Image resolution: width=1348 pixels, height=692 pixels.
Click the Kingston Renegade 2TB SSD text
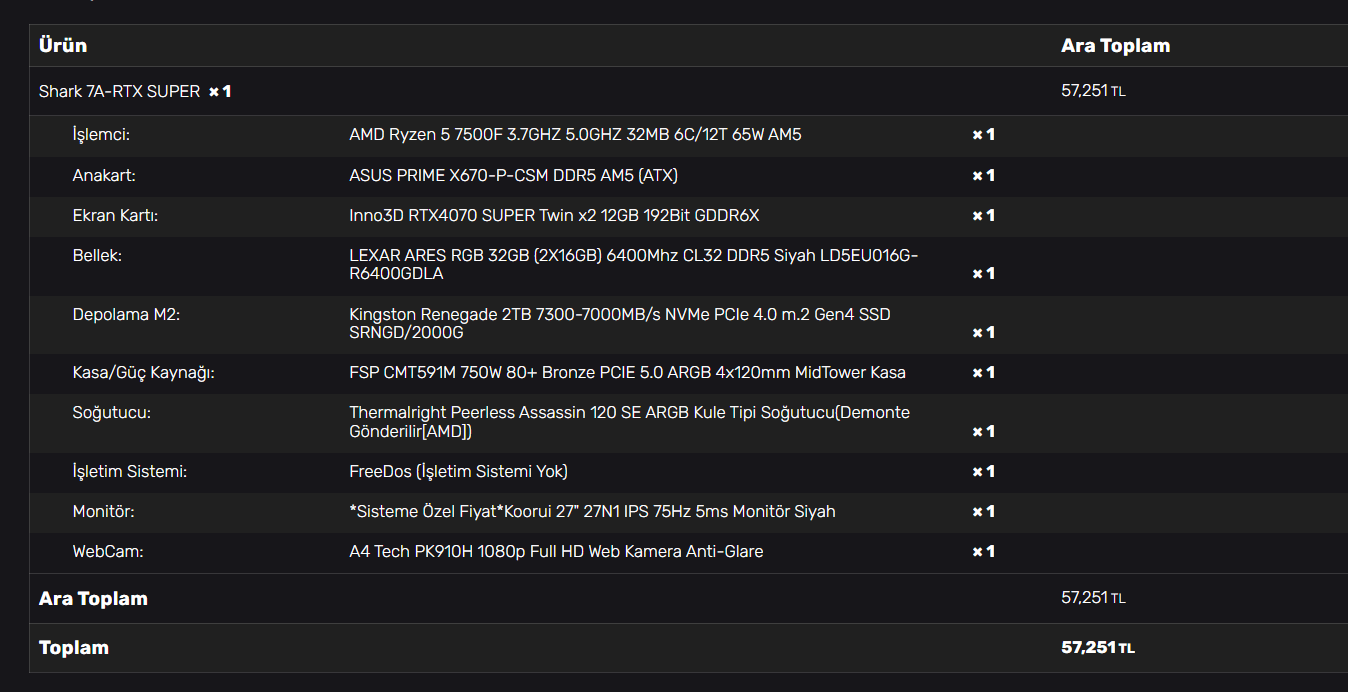pyautogui.click(x=620, y=323)
